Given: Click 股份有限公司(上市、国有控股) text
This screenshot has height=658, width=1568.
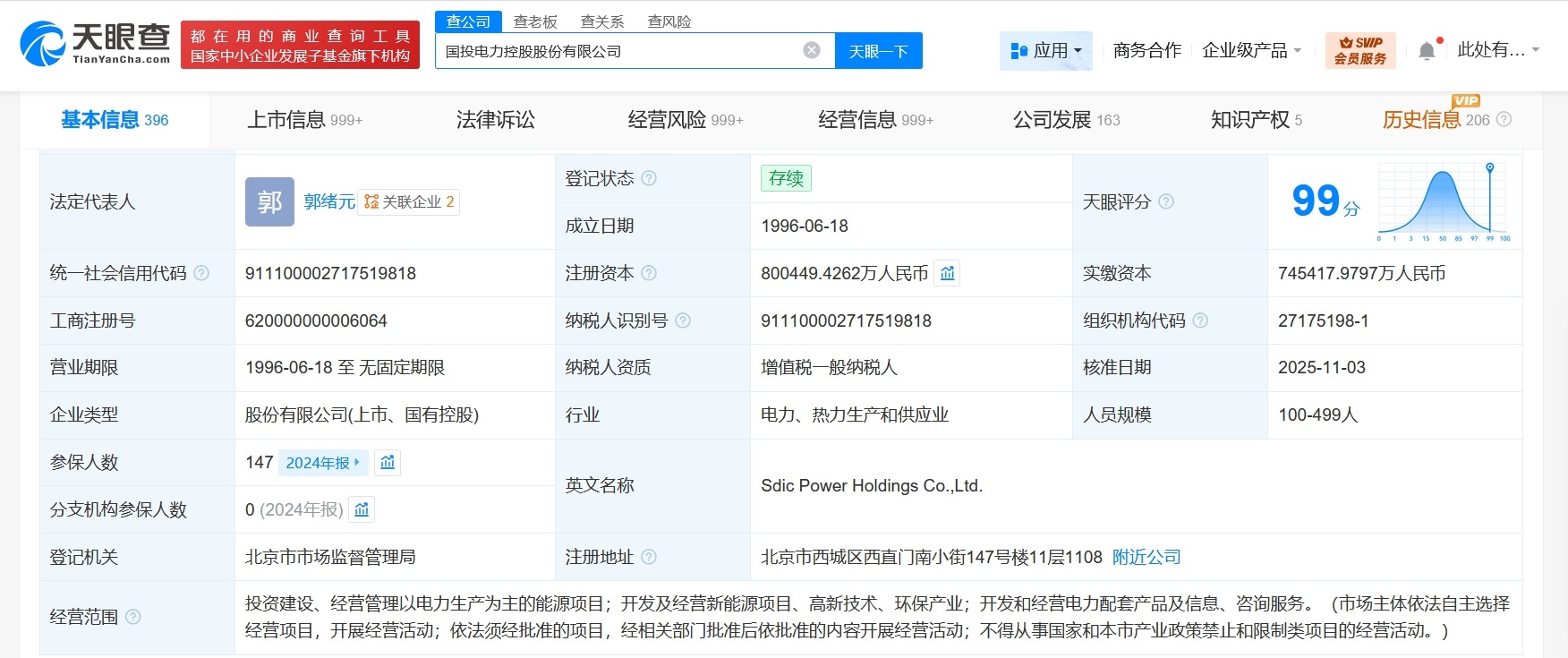Looking at the screenshot, I should (x=362, y=414).
